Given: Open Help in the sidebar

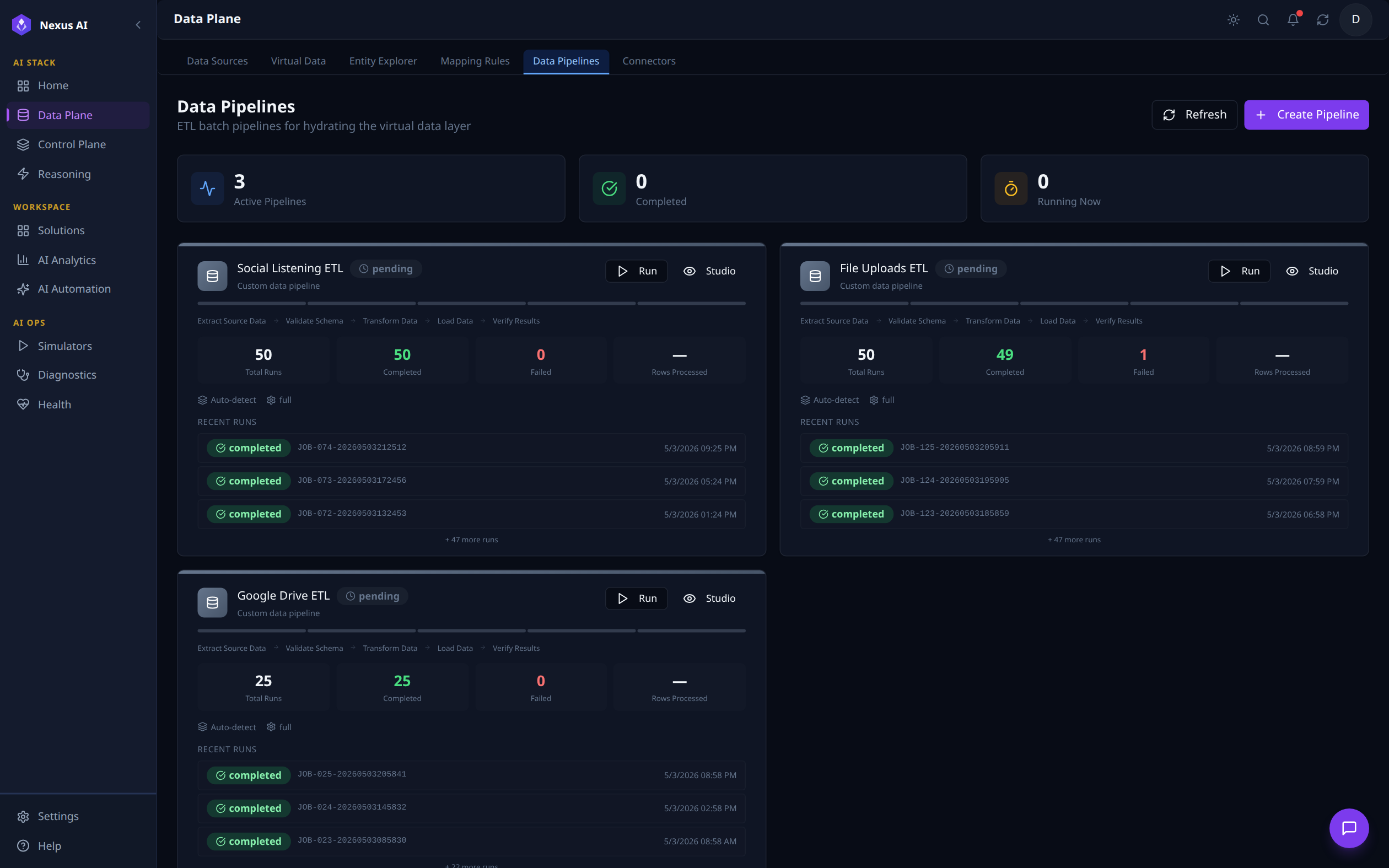Looking at the screenshot, I should pyautogui.click(x=78, y=845).
